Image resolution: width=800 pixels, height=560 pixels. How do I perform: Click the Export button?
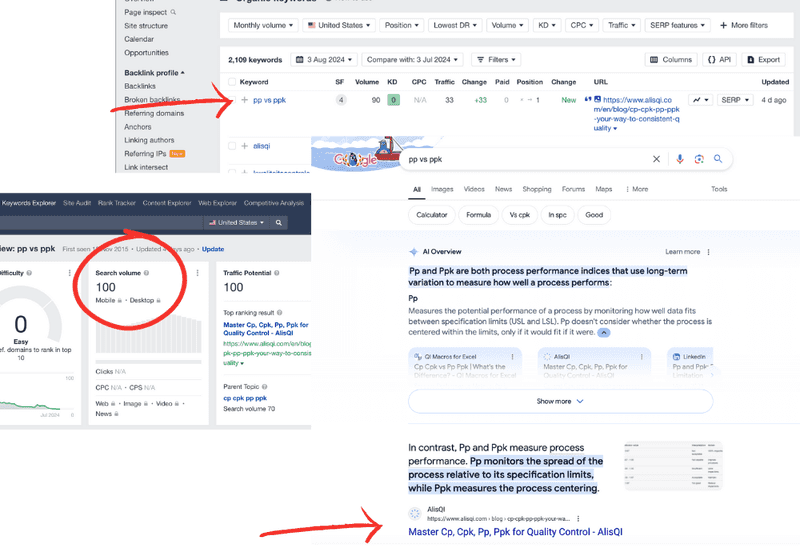[763, 60]
